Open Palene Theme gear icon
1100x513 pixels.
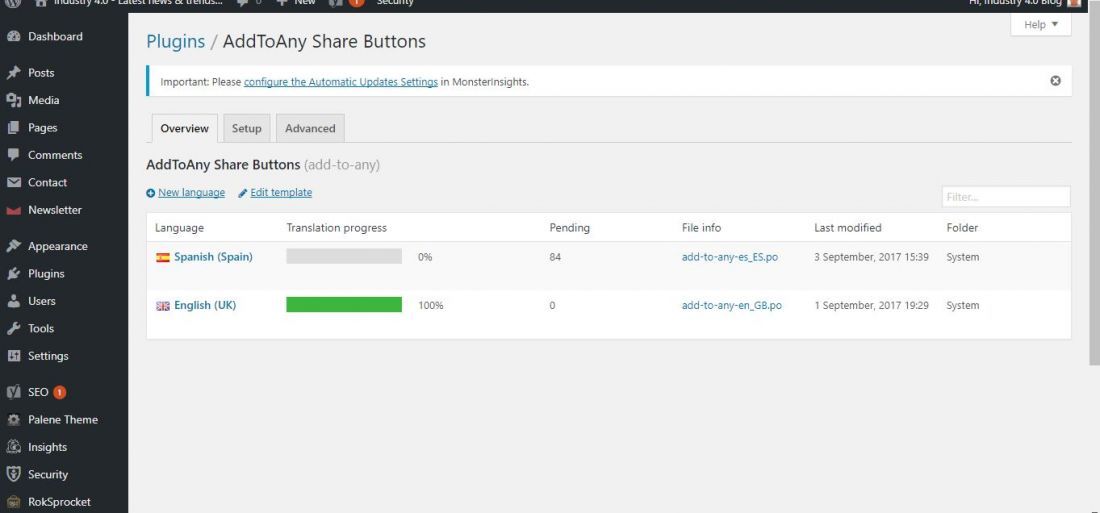click(13, 420)
